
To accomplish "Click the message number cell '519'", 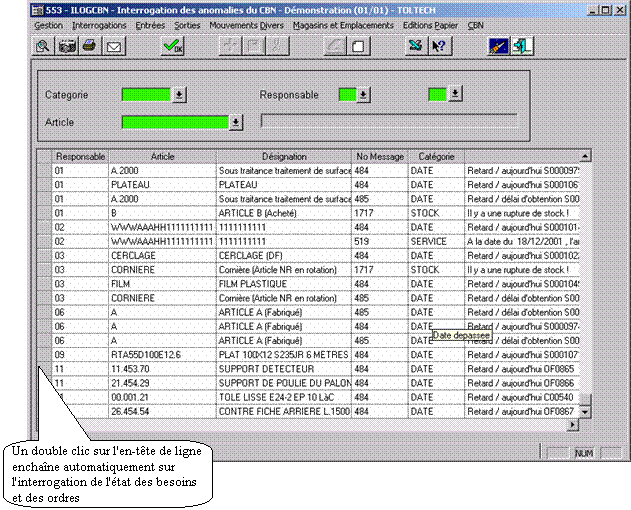I will click(380, 242).
